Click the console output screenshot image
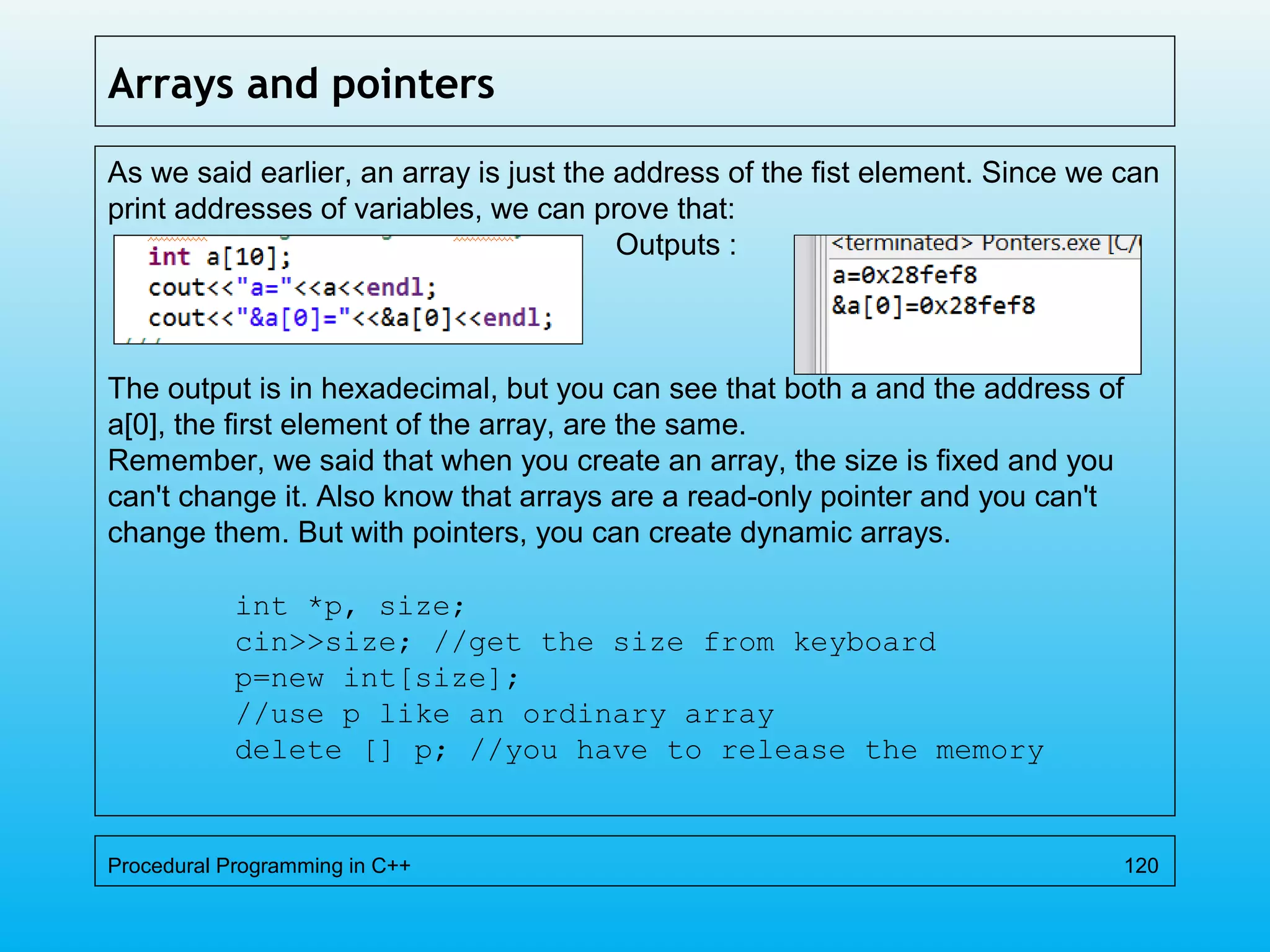This screenshot has width=1270, height=952. (x=967, y=304)
